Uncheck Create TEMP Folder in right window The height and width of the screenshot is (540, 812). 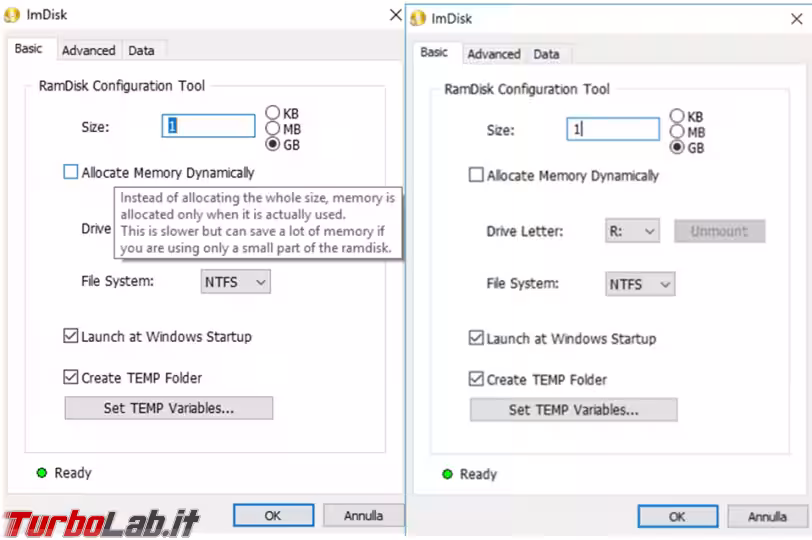point(476,379)
